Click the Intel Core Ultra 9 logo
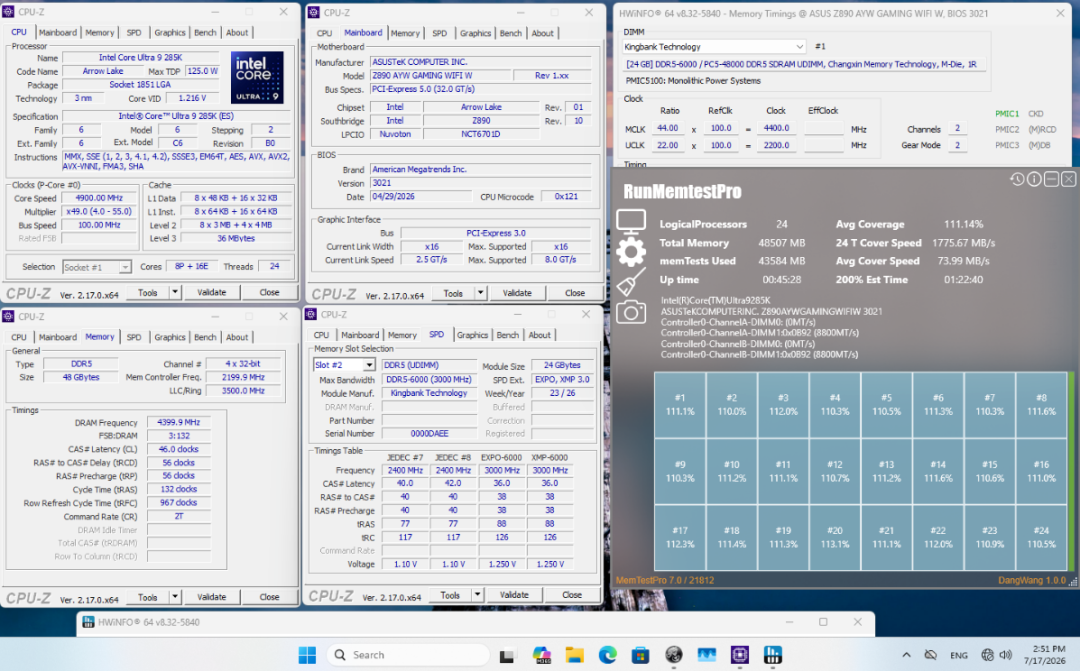This screenshot has height=671, width=1080. 257,77
